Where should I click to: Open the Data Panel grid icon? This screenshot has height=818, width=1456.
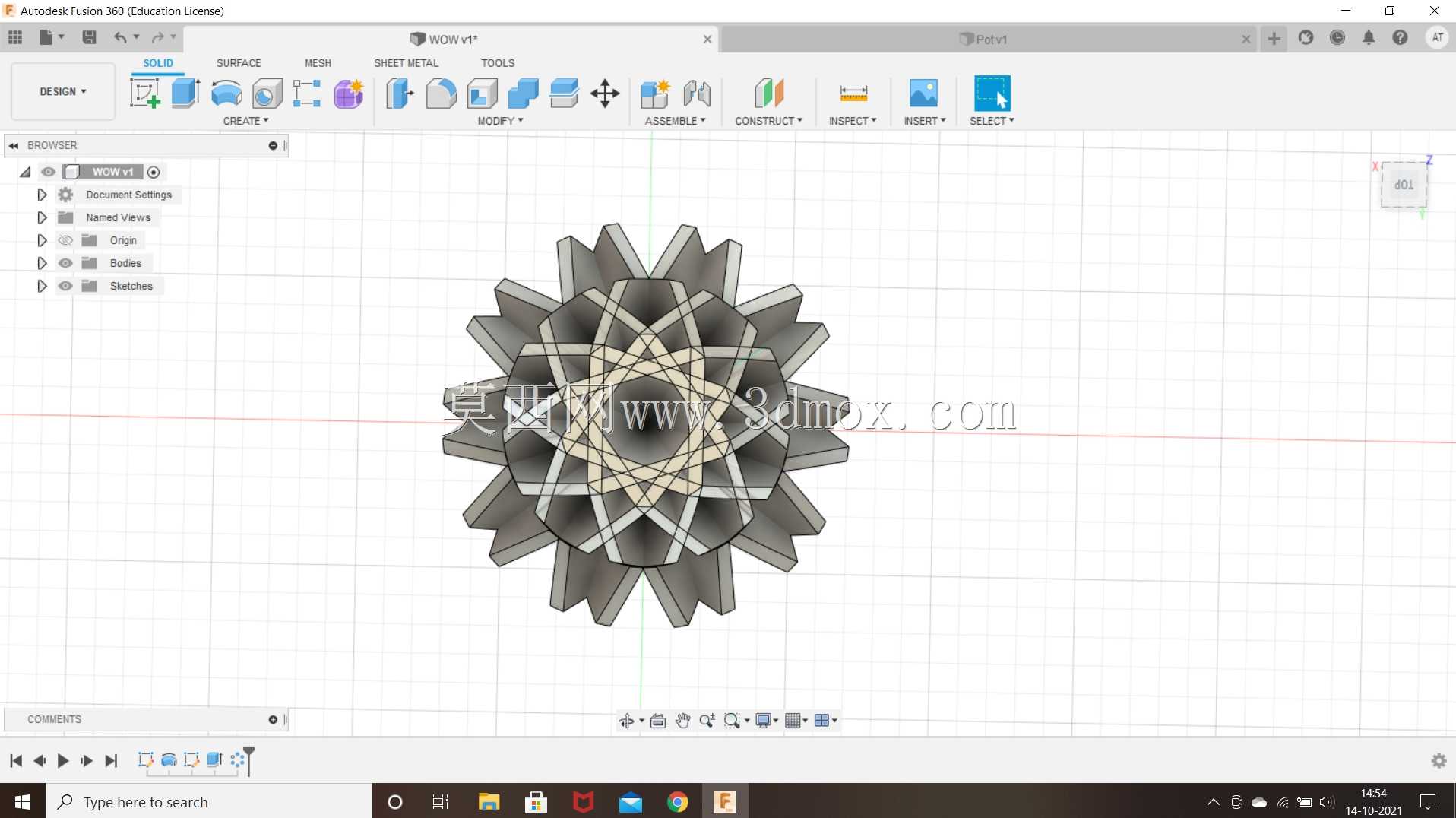coord(15,37)
